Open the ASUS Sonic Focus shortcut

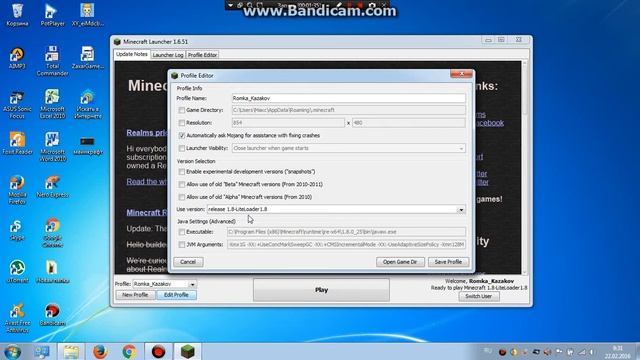(17, 104)
